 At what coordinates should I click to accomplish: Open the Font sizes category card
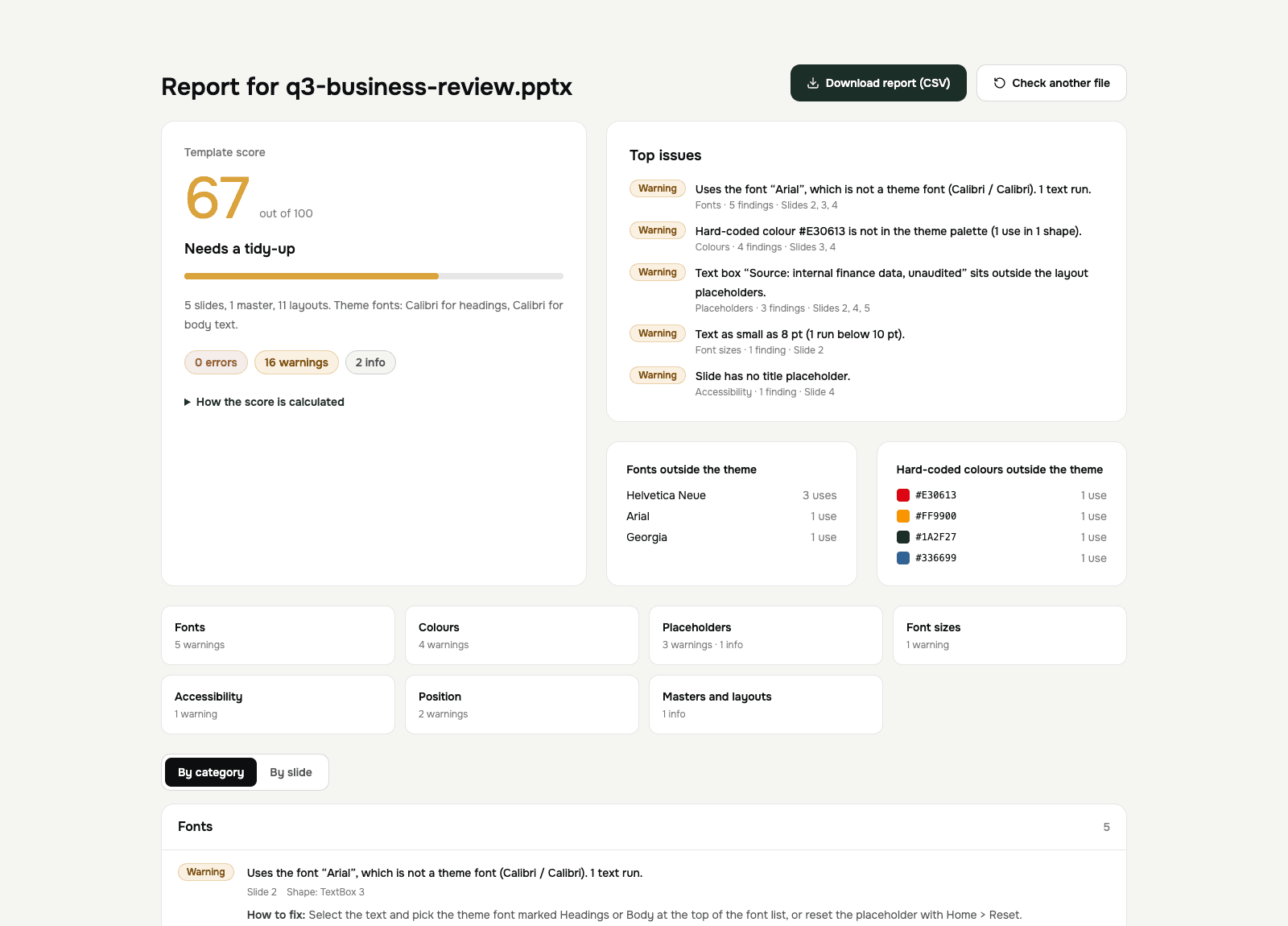(1009, 635)
